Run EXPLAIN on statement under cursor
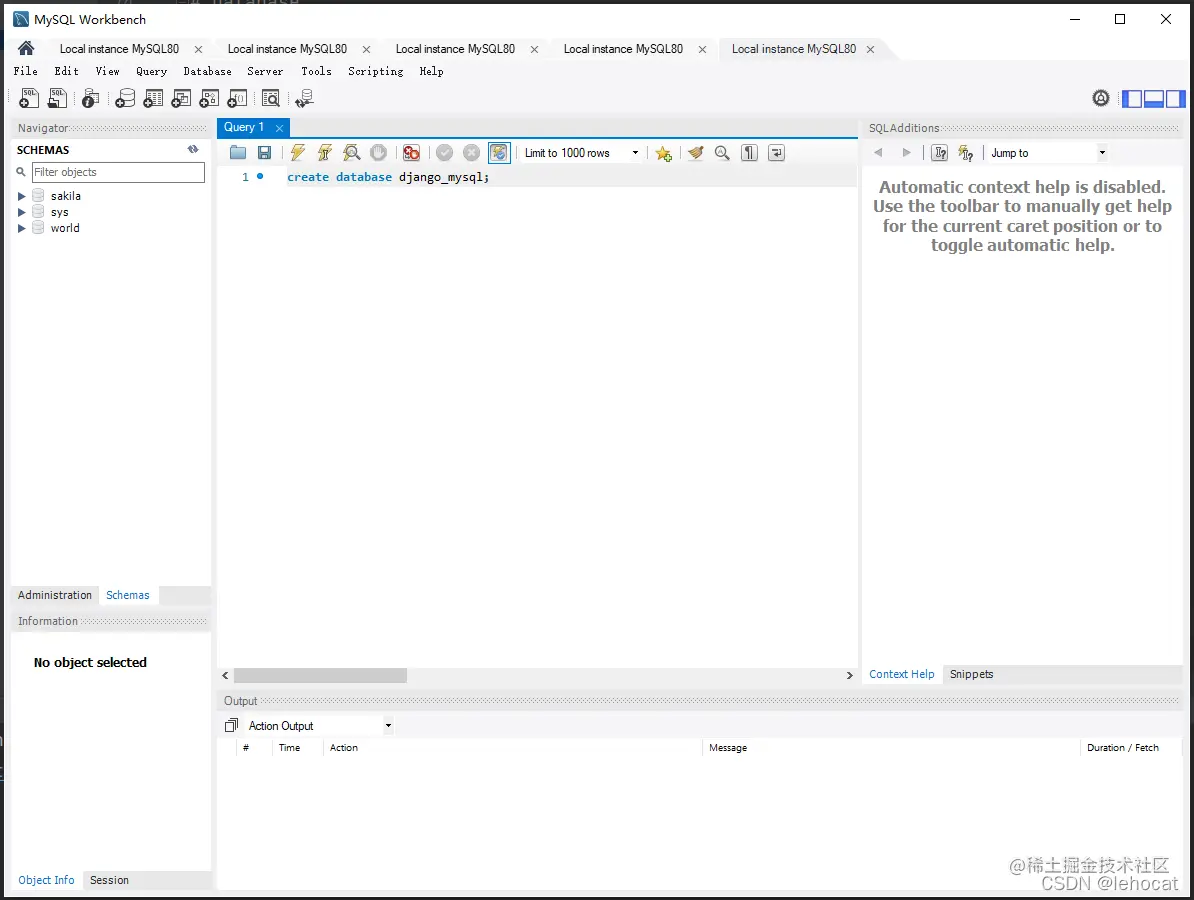Viewport: 1194px width, 900px height. tap(351, 152)
